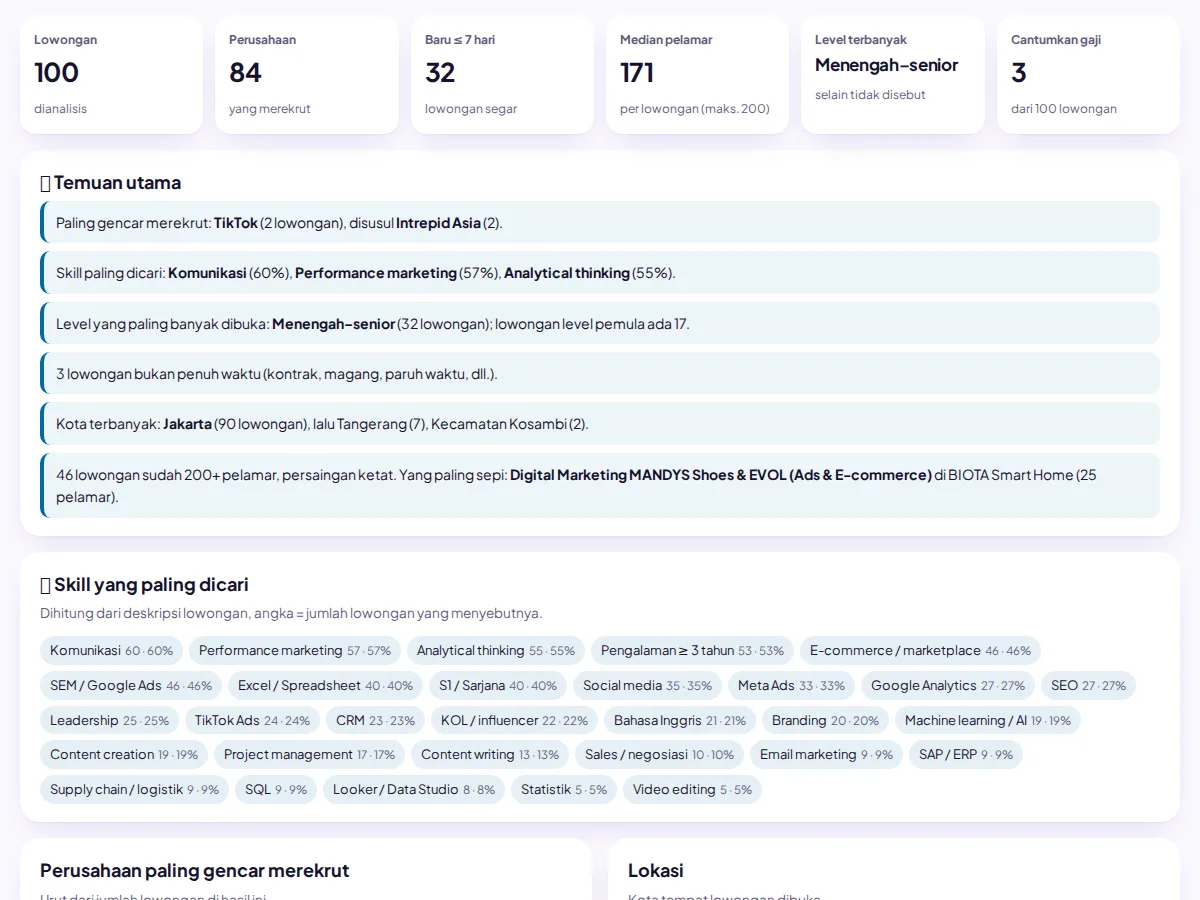Image resolution: width=1200 pixels, height=900 pixels.
Task: Click the 'Pengalaman ≥ 3 tahun' chip
Action: (693, 651)
